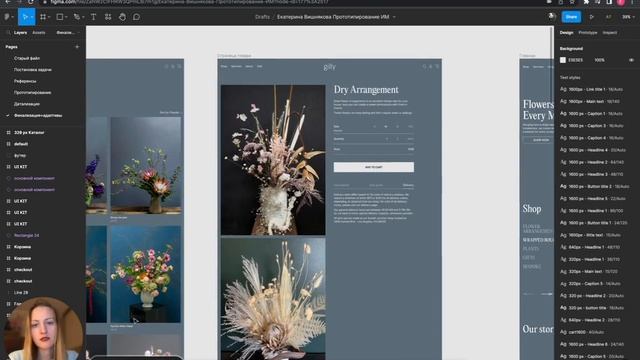This screenshot has width=640, height=360.
Task: Click the Dry Arrangement heading text
Action: point(366,89)
